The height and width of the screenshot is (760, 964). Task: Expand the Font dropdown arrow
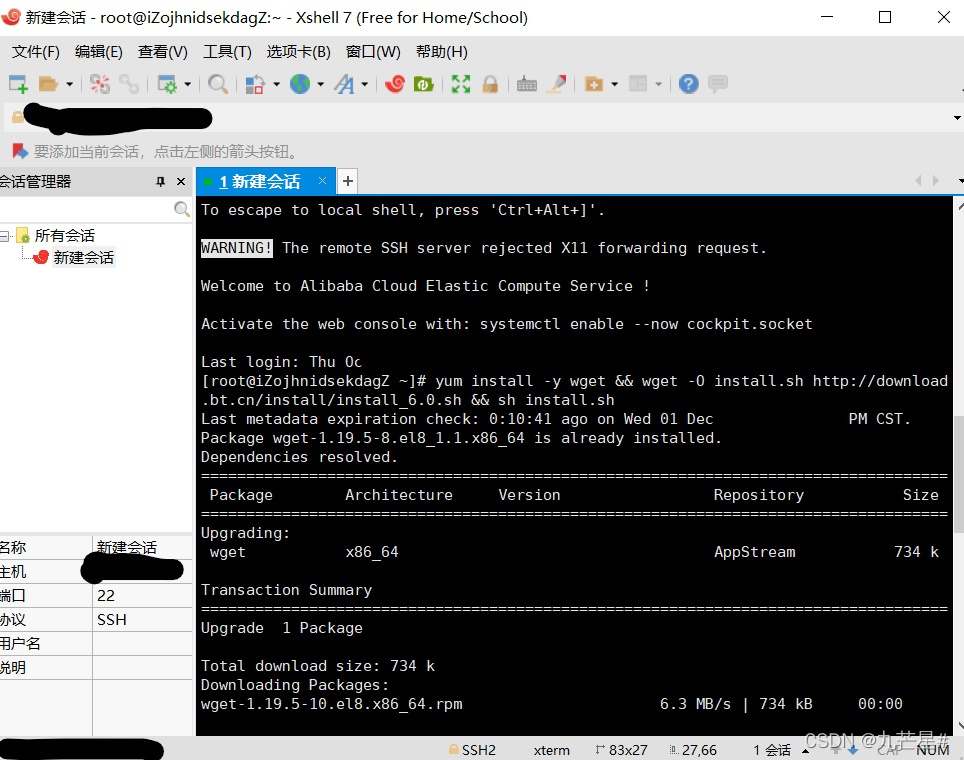pos(365,84)
